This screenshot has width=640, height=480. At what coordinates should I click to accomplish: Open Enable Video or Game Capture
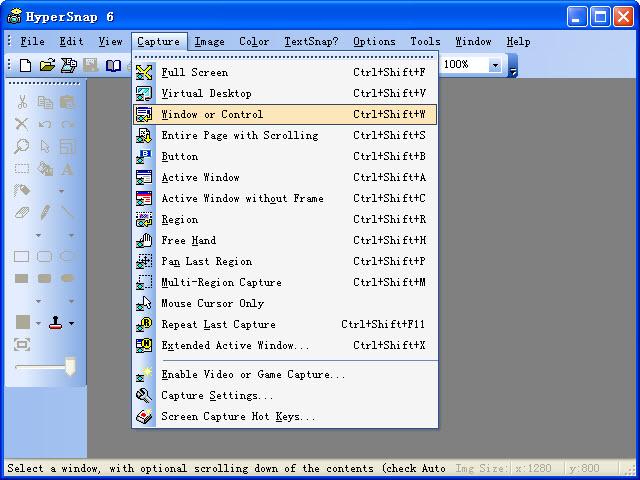coord(285,374)
